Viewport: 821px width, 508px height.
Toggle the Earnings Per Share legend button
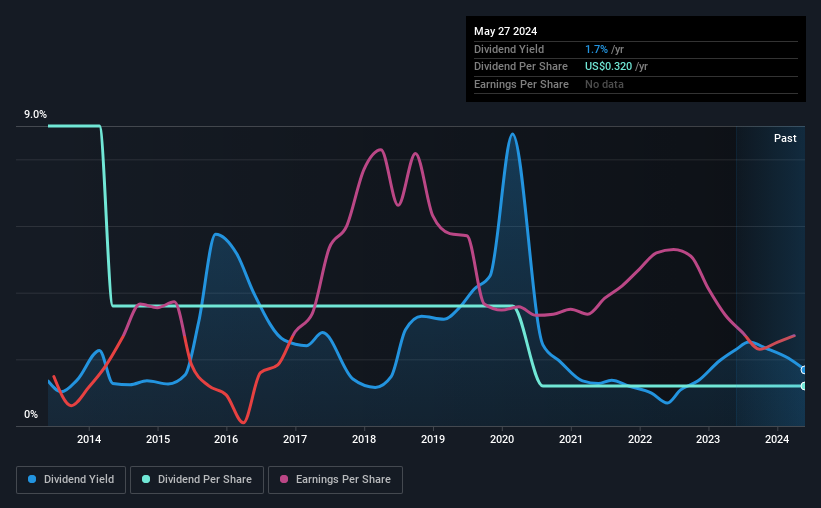pos(335,480)
